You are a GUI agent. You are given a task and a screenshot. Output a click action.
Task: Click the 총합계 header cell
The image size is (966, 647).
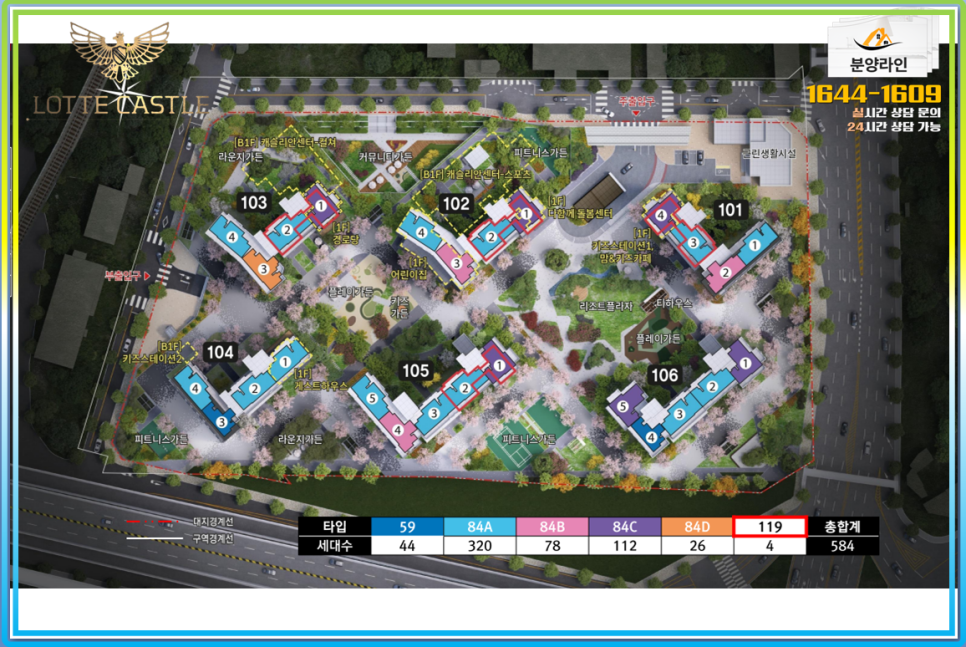[x=842, y=527]
